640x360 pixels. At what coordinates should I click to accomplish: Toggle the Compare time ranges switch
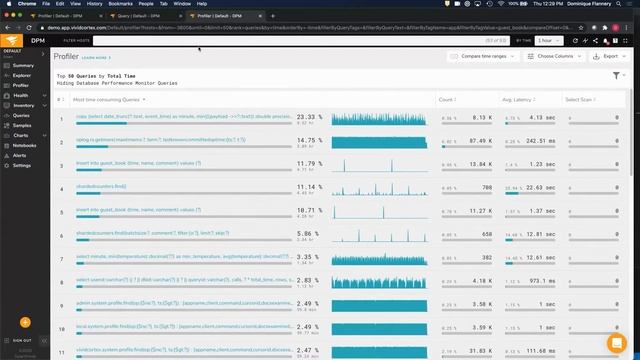454,56
